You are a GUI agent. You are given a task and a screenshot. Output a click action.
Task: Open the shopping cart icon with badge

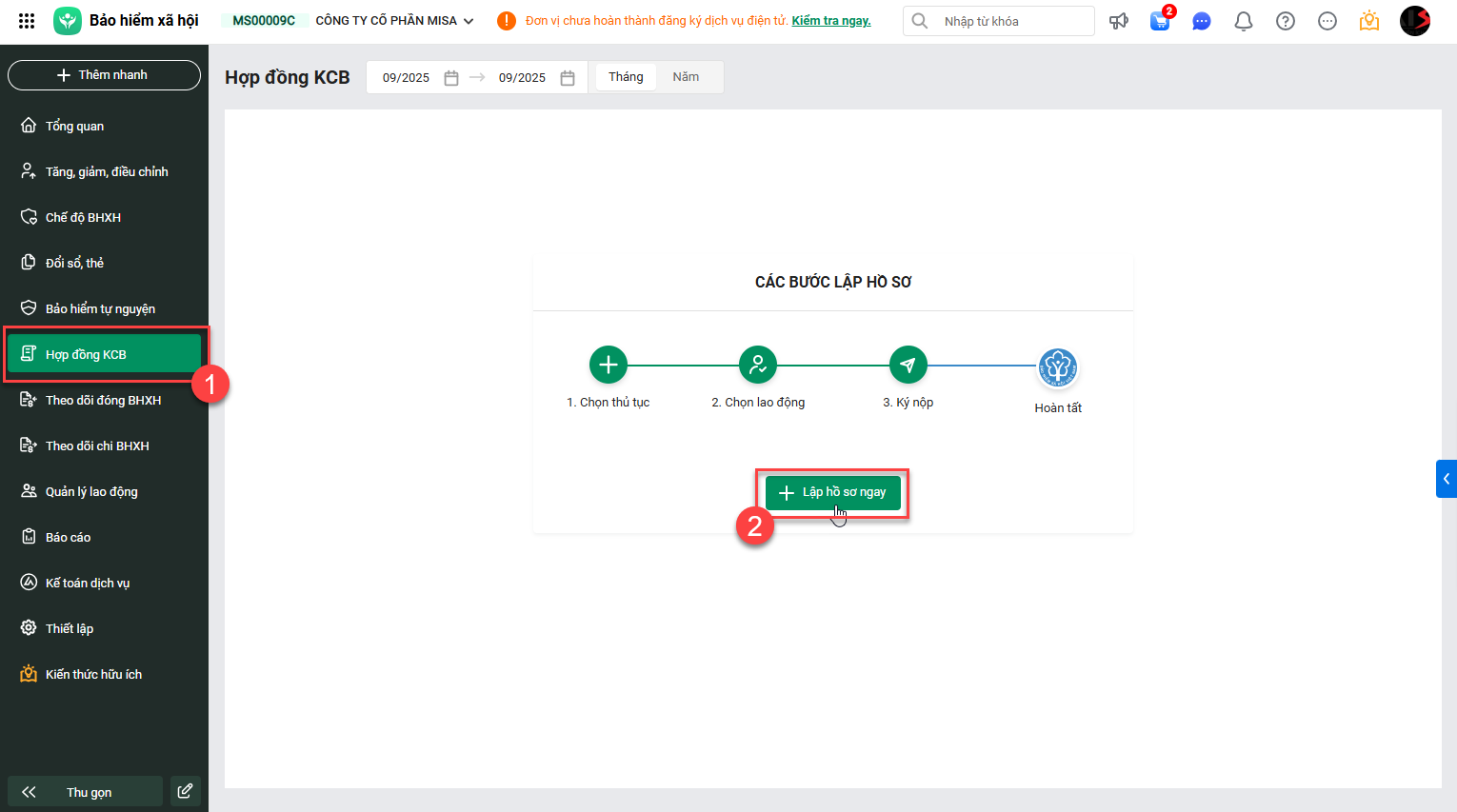[1161, 20]
